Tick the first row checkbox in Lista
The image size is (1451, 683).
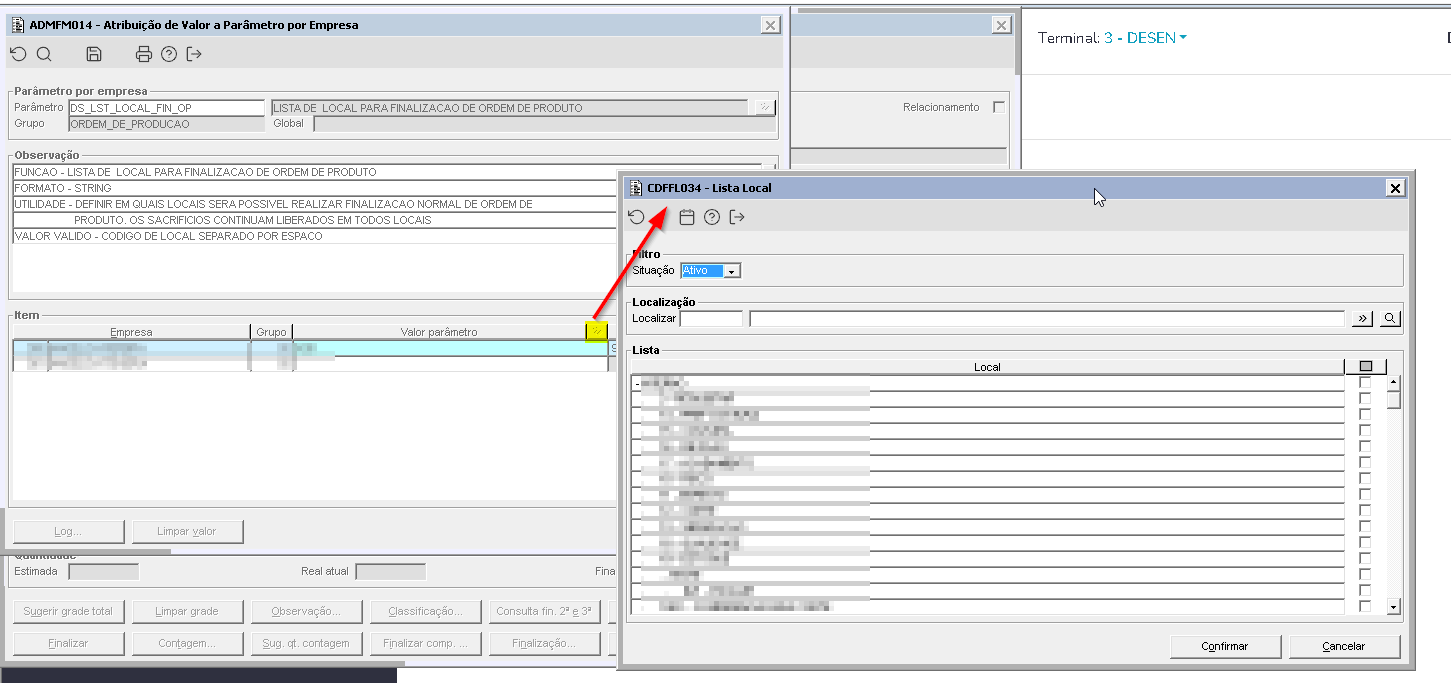(1365, 383)
